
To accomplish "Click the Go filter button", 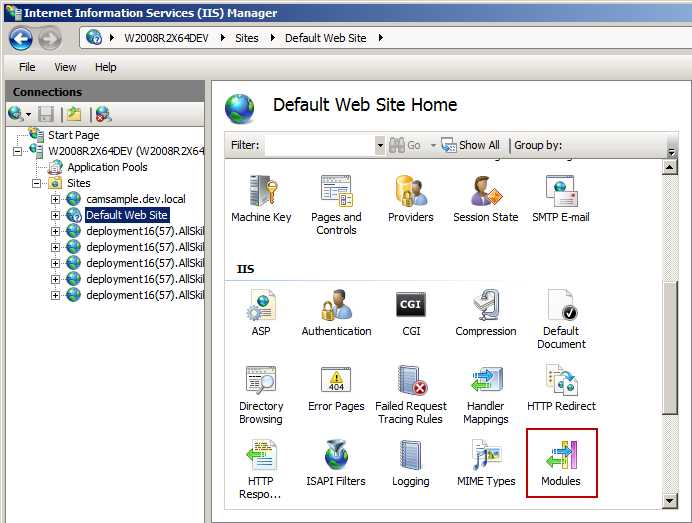I will (405, 145).
